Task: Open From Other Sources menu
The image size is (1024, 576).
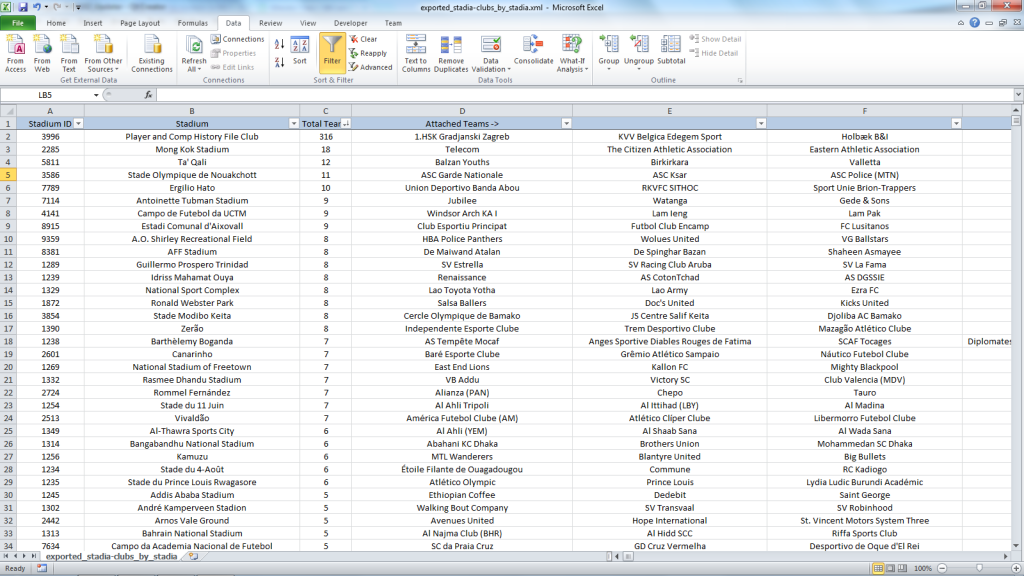Action: [103, 54]
